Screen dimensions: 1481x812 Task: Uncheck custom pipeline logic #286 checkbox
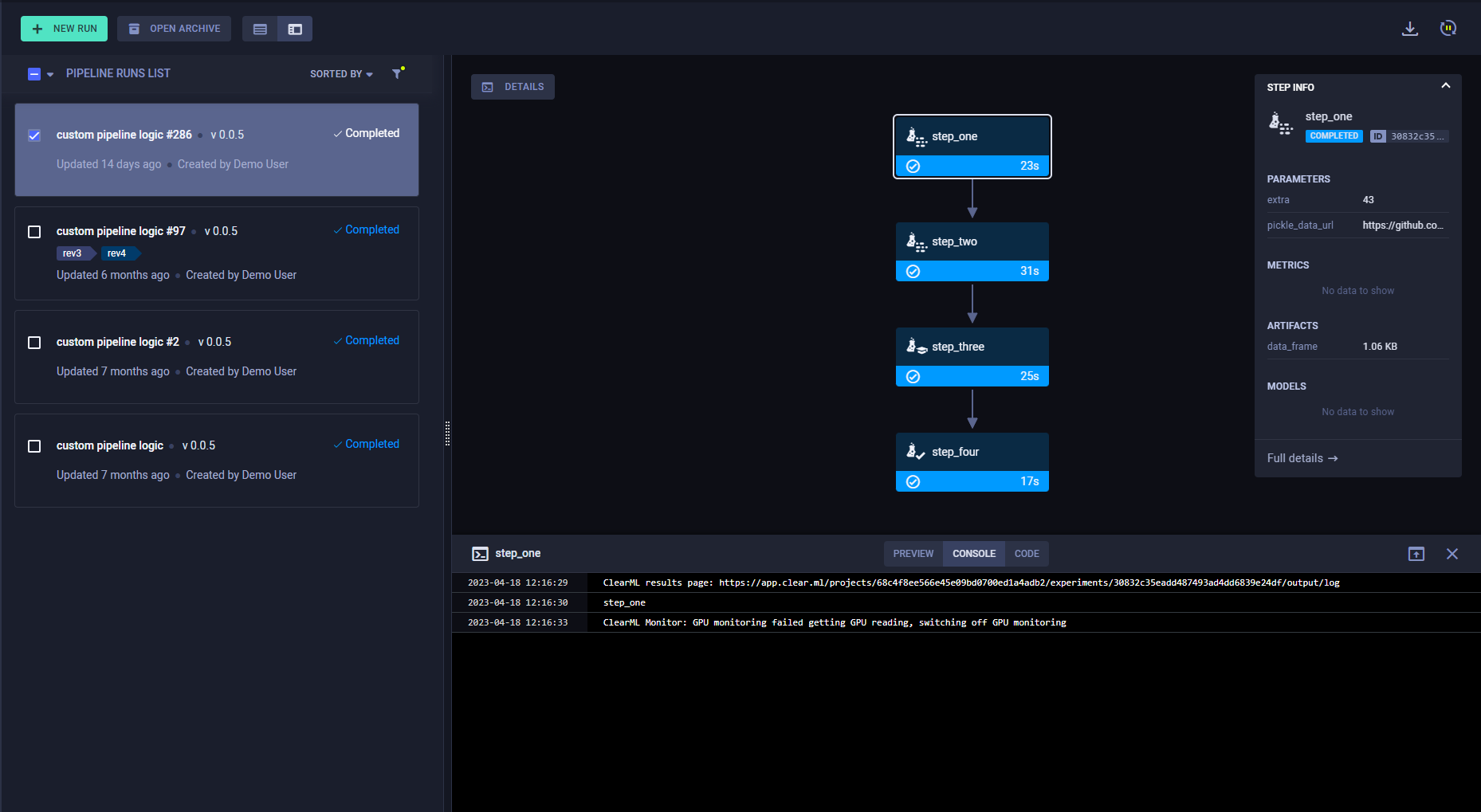(34, 135)
